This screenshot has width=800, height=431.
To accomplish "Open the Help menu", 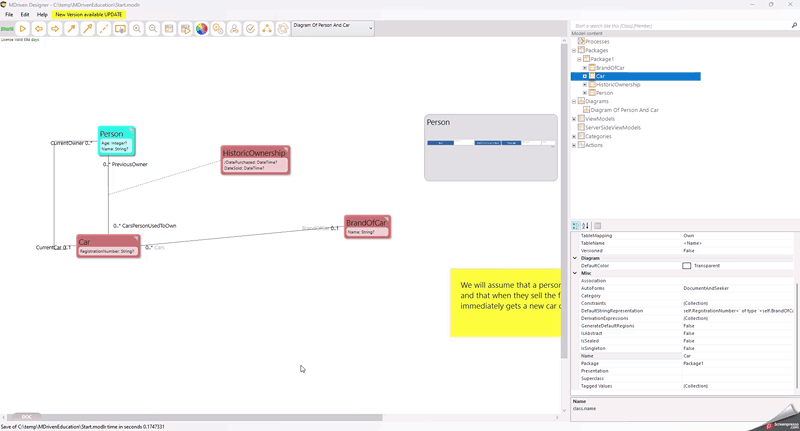I will (x=42, y=15).
